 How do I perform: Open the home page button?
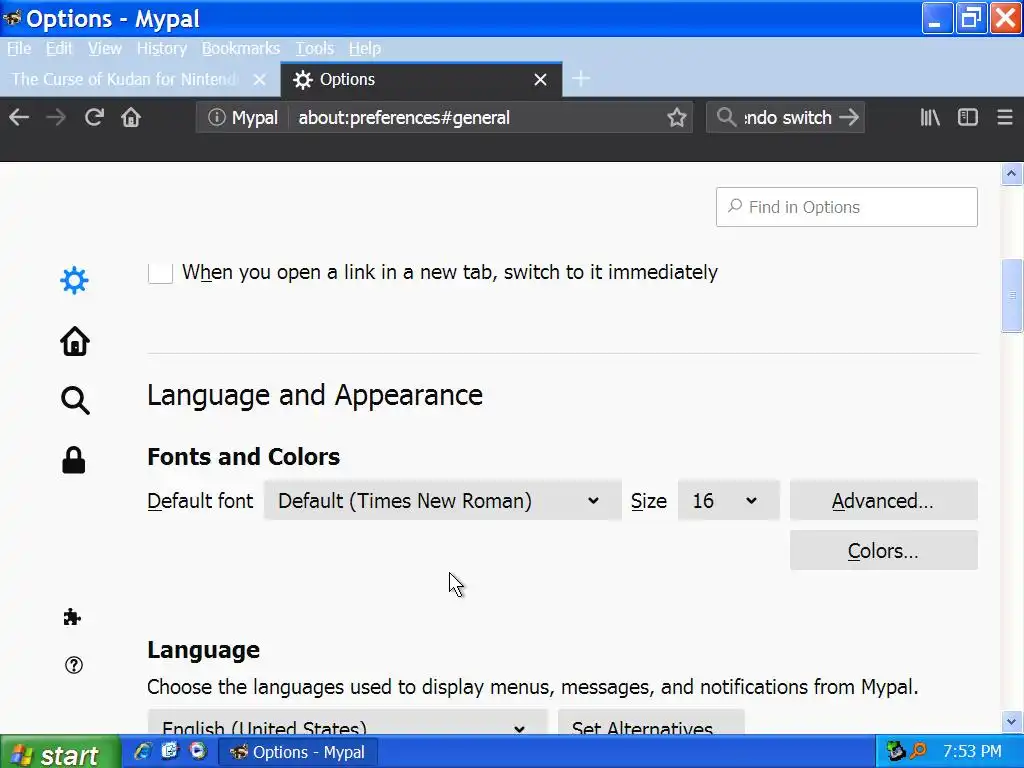click(x=131, y=118)
